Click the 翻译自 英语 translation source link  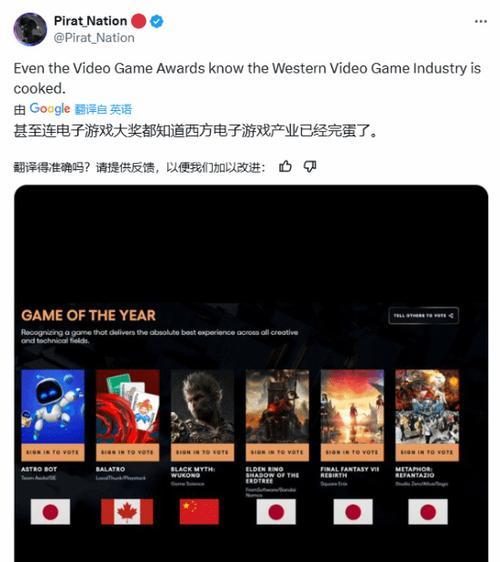click(x=103, y=109)
